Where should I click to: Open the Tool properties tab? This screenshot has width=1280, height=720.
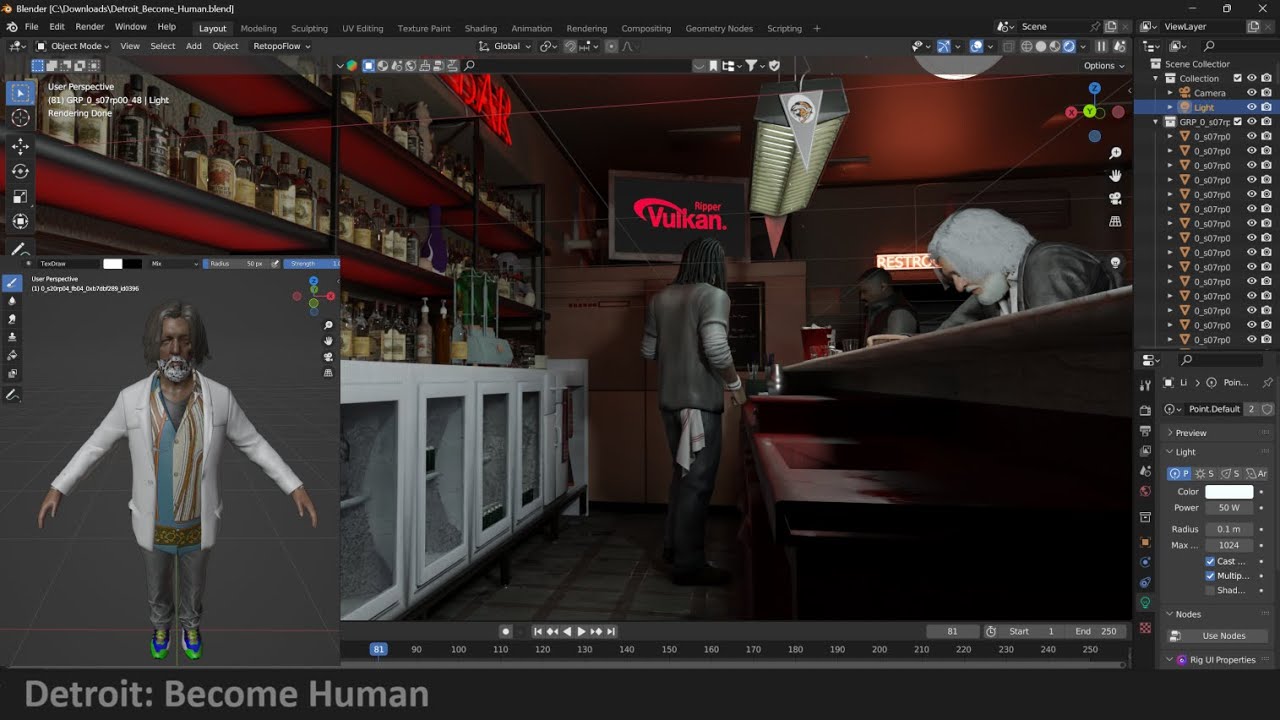click(1146, 385)
